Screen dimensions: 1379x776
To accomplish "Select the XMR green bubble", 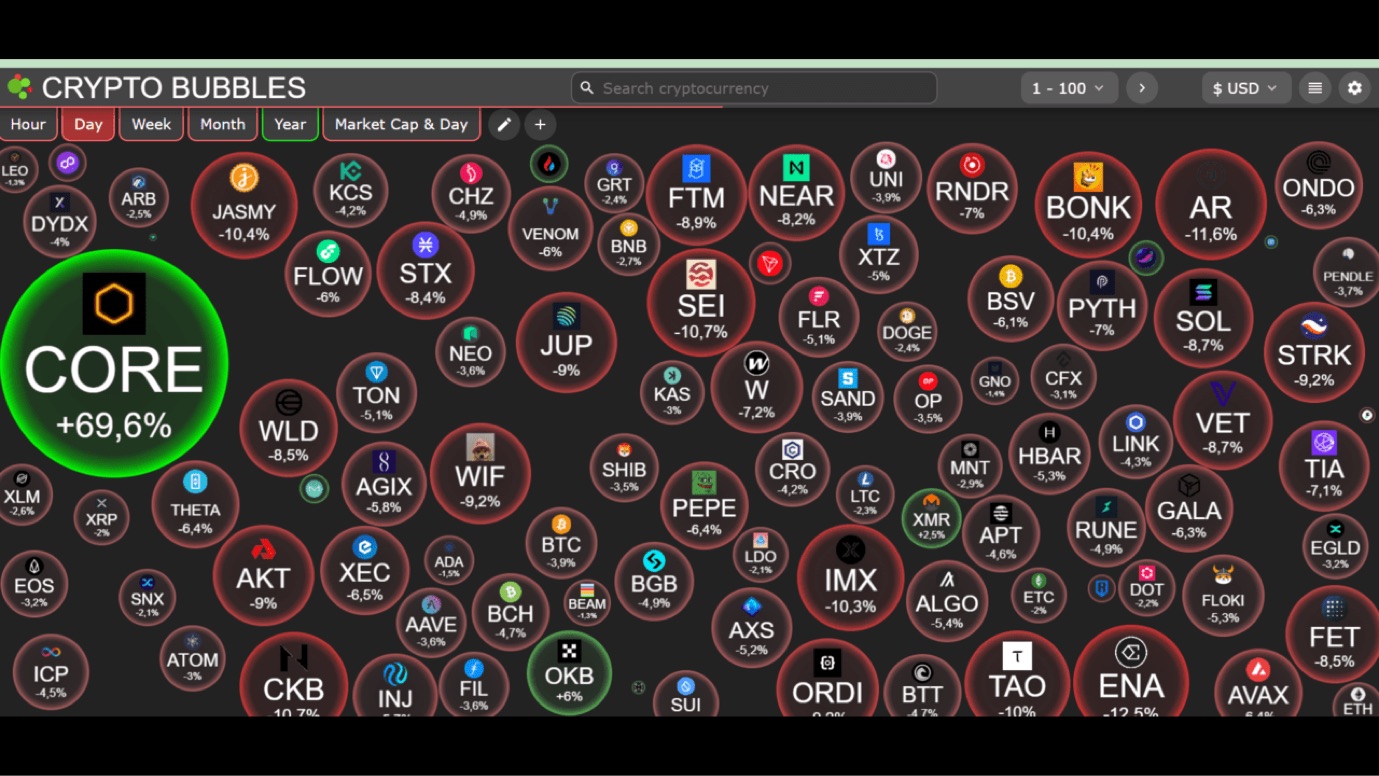I will [x=931, y=518].
